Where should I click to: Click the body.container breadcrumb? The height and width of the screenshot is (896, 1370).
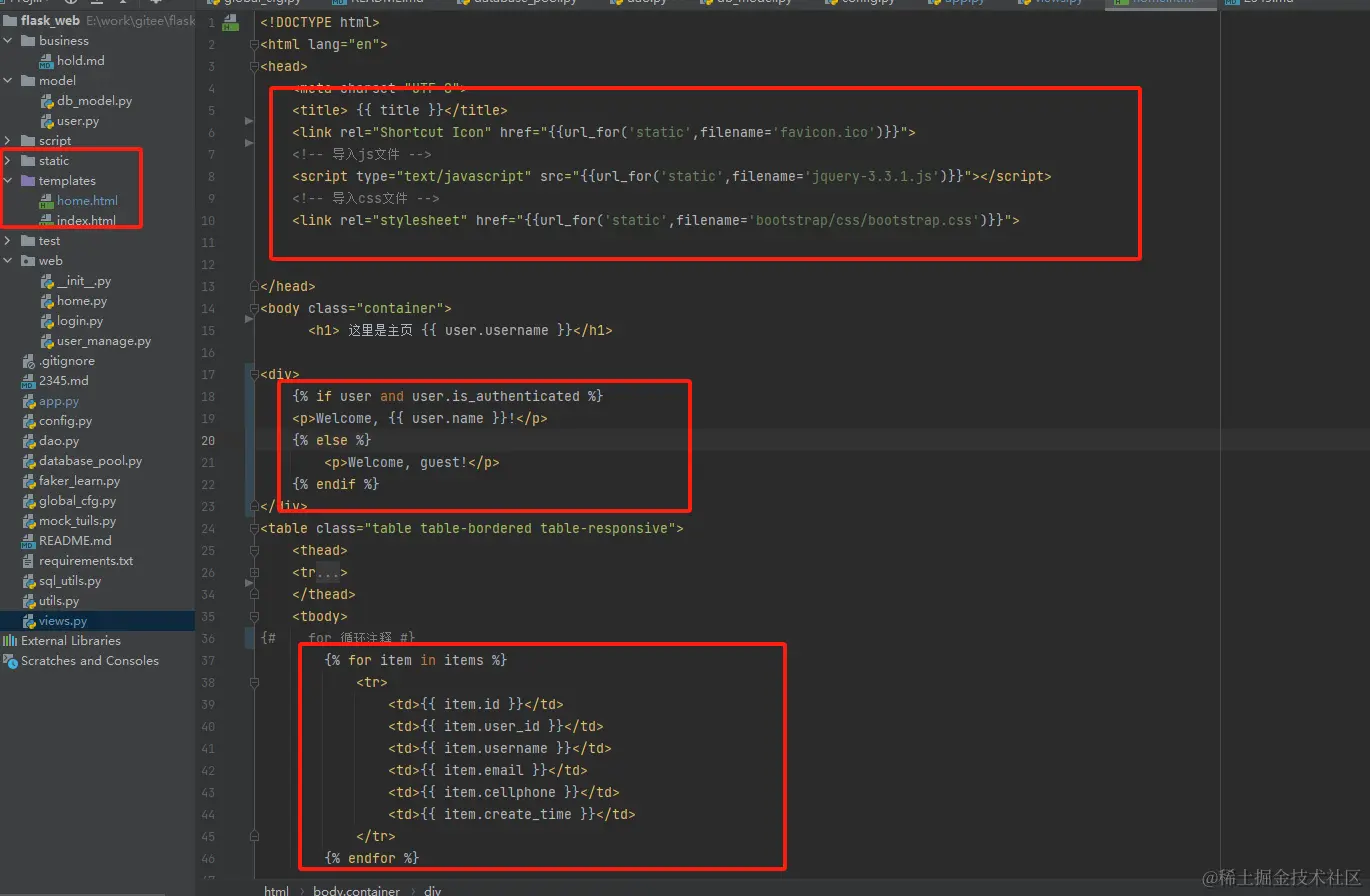click(x=356, y=890)
